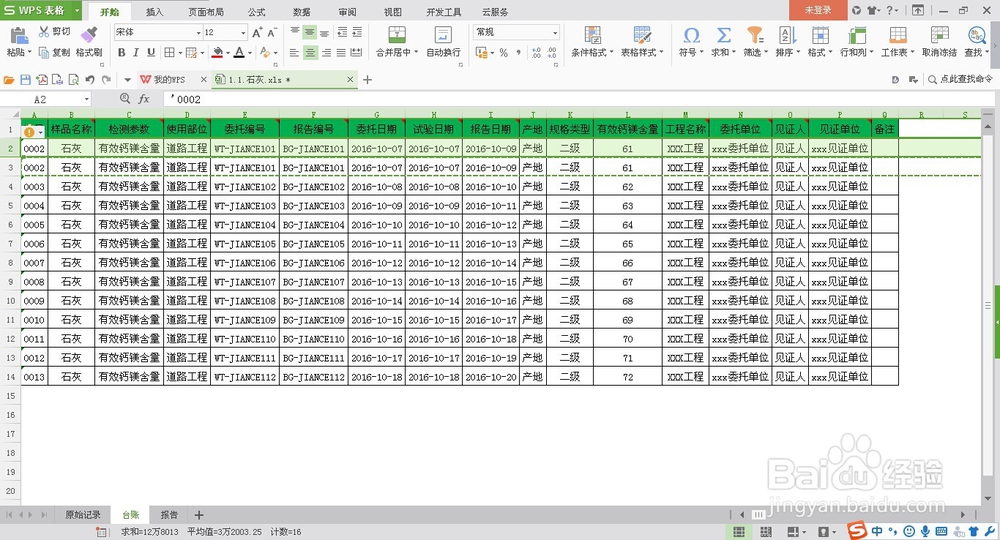
Task: Open the font size dropdown showing 12
Action: (243, 33)
